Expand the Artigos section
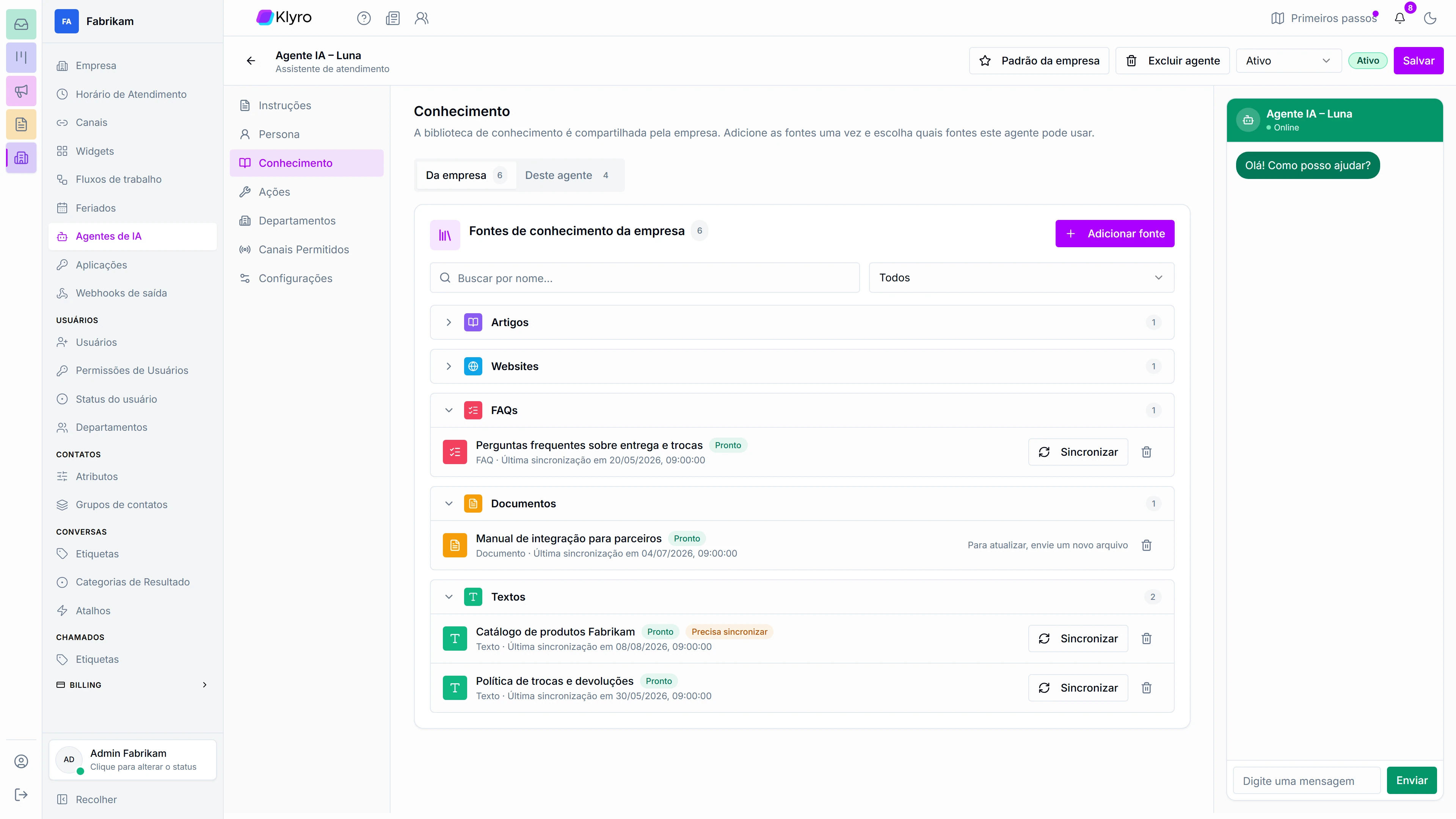The width and height of the screenshot is (1456, 819). [449, 322]
